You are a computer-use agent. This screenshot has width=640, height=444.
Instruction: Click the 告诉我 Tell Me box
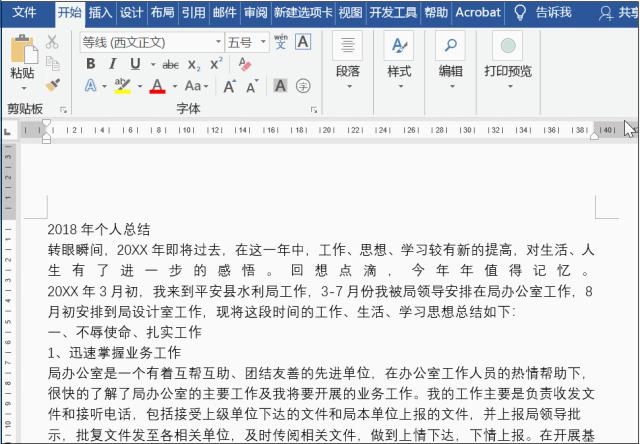pyautogui.click(x=553, y=13)
